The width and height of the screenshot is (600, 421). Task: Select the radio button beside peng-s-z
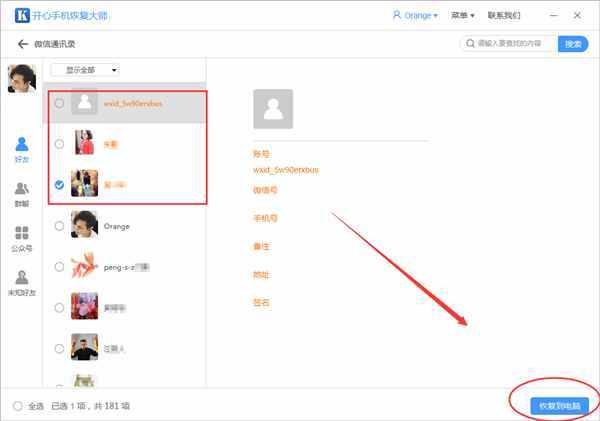coord(59,267)
